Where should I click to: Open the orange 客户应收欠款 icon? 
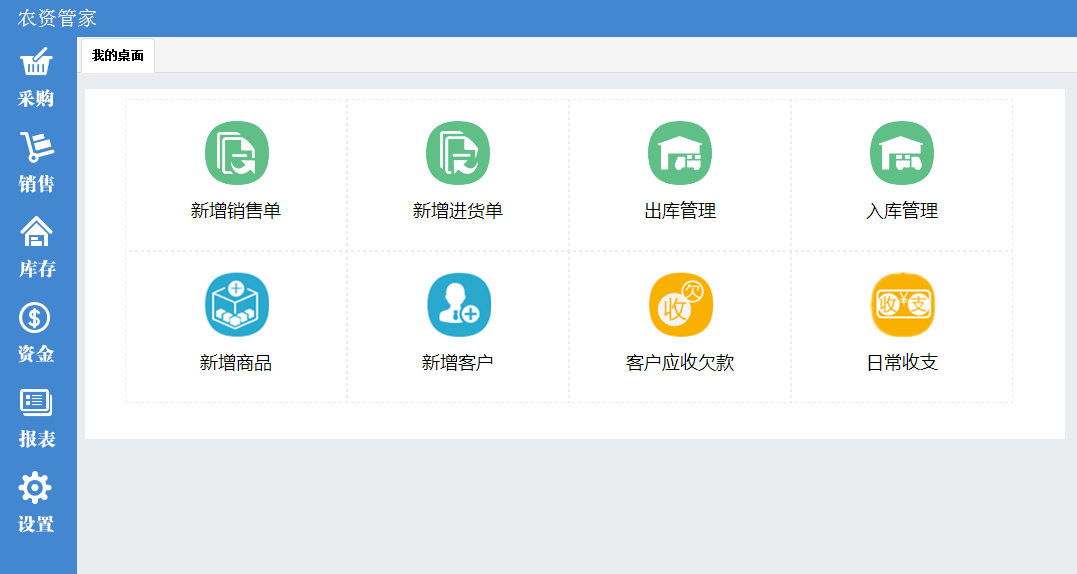pos(680,305)
